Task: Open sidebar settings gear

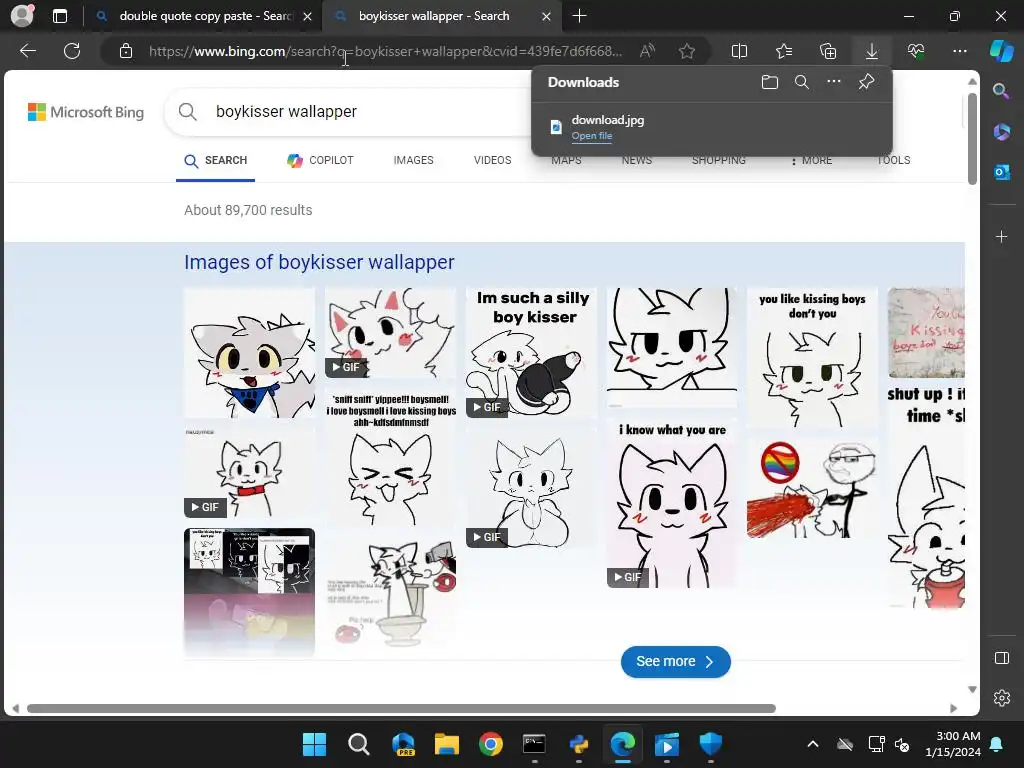Action: (x=1001, y=698)
